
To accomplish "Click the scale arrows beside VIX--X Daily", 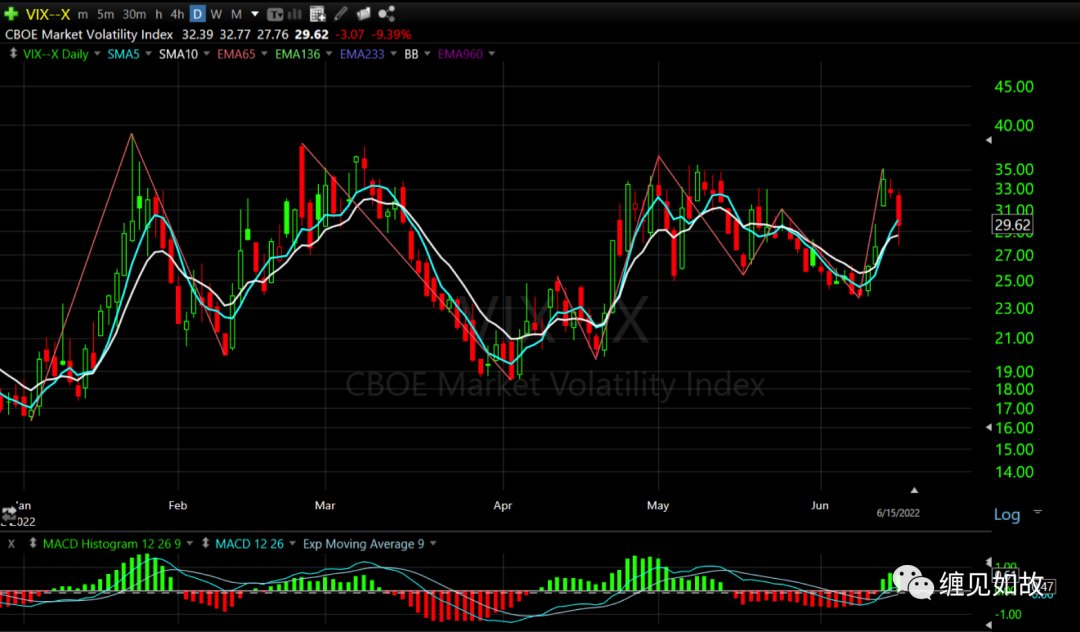I will point(12,54).
